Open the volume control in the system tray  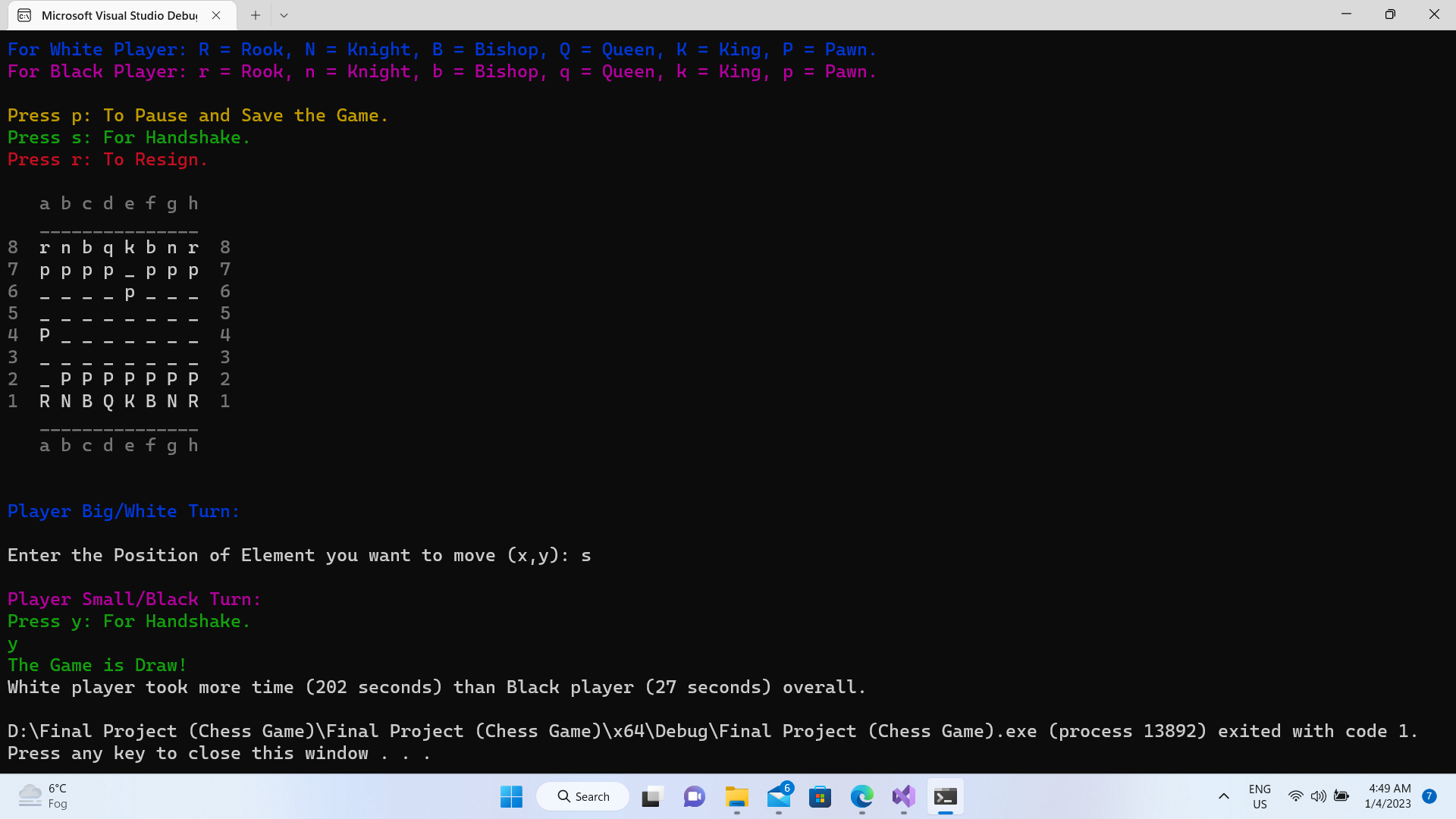pos(1319,796)
